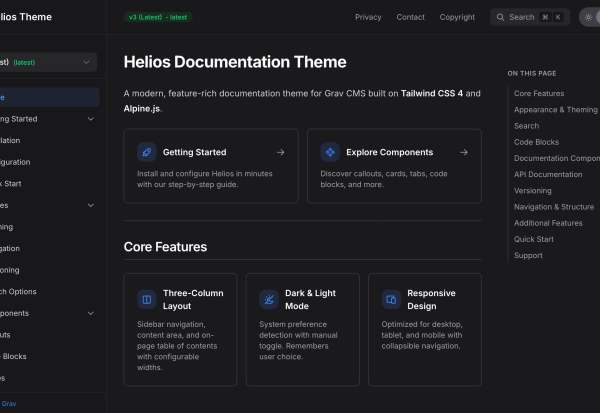Jump to API Documentation section

[548, 175]
